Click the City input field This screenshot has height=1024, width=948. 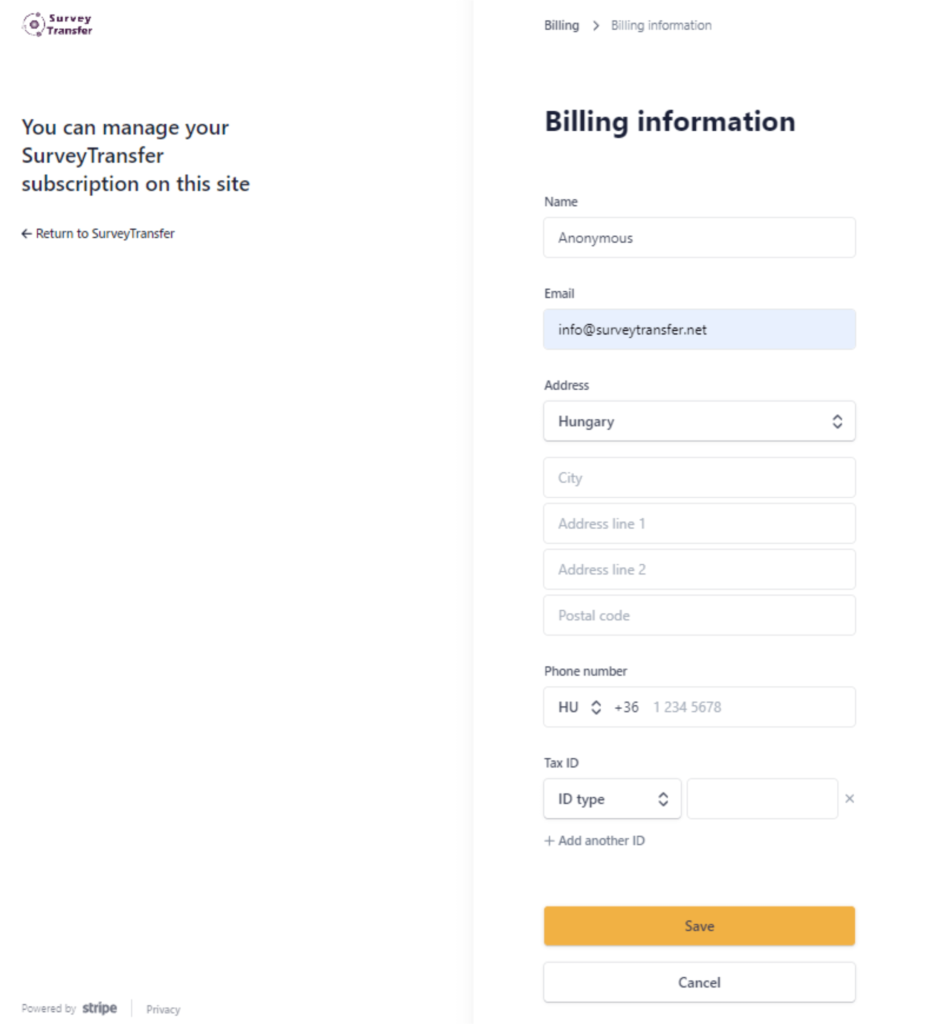click(699, 478)
